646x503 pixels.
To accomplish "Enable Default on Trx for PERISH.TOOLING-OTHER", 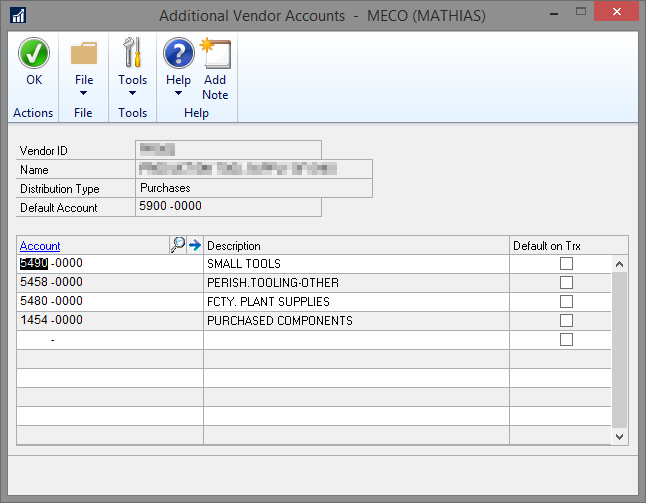I will click(x=566, y=283).
